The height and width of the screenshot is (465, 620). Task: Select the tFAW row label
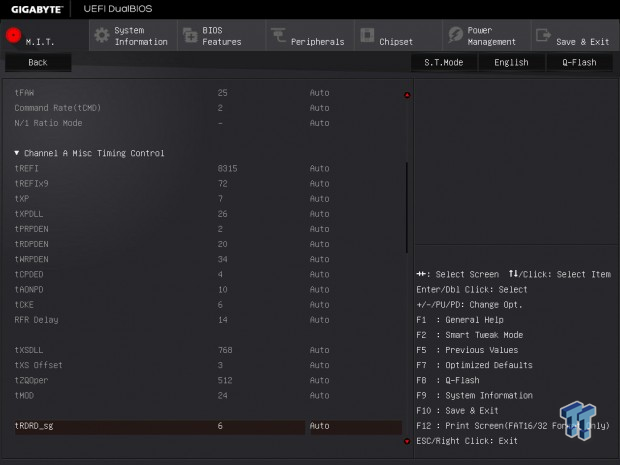coord(24,93)
